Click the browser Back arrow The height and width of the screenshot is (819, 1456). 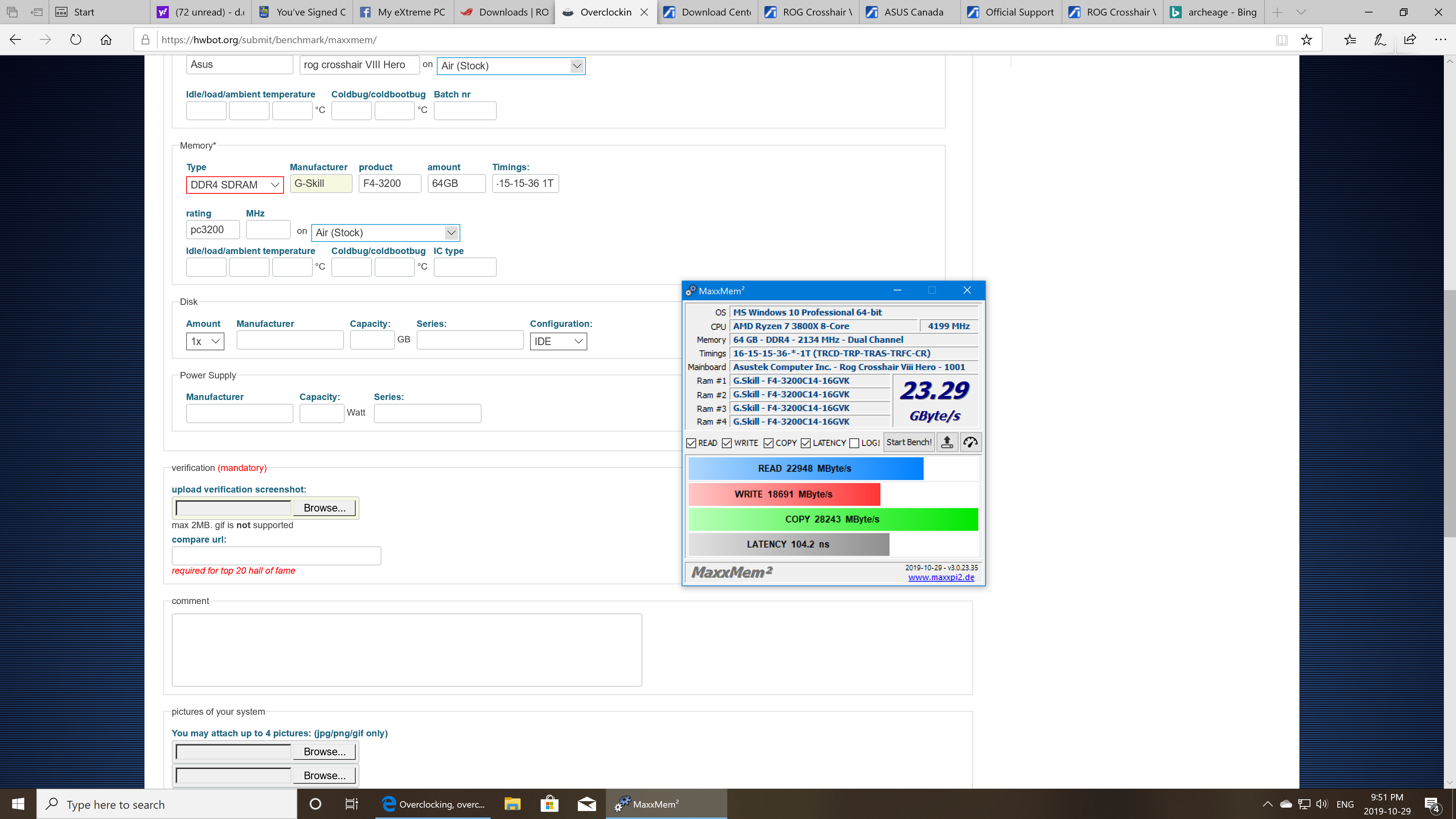(x=15, y=39)
